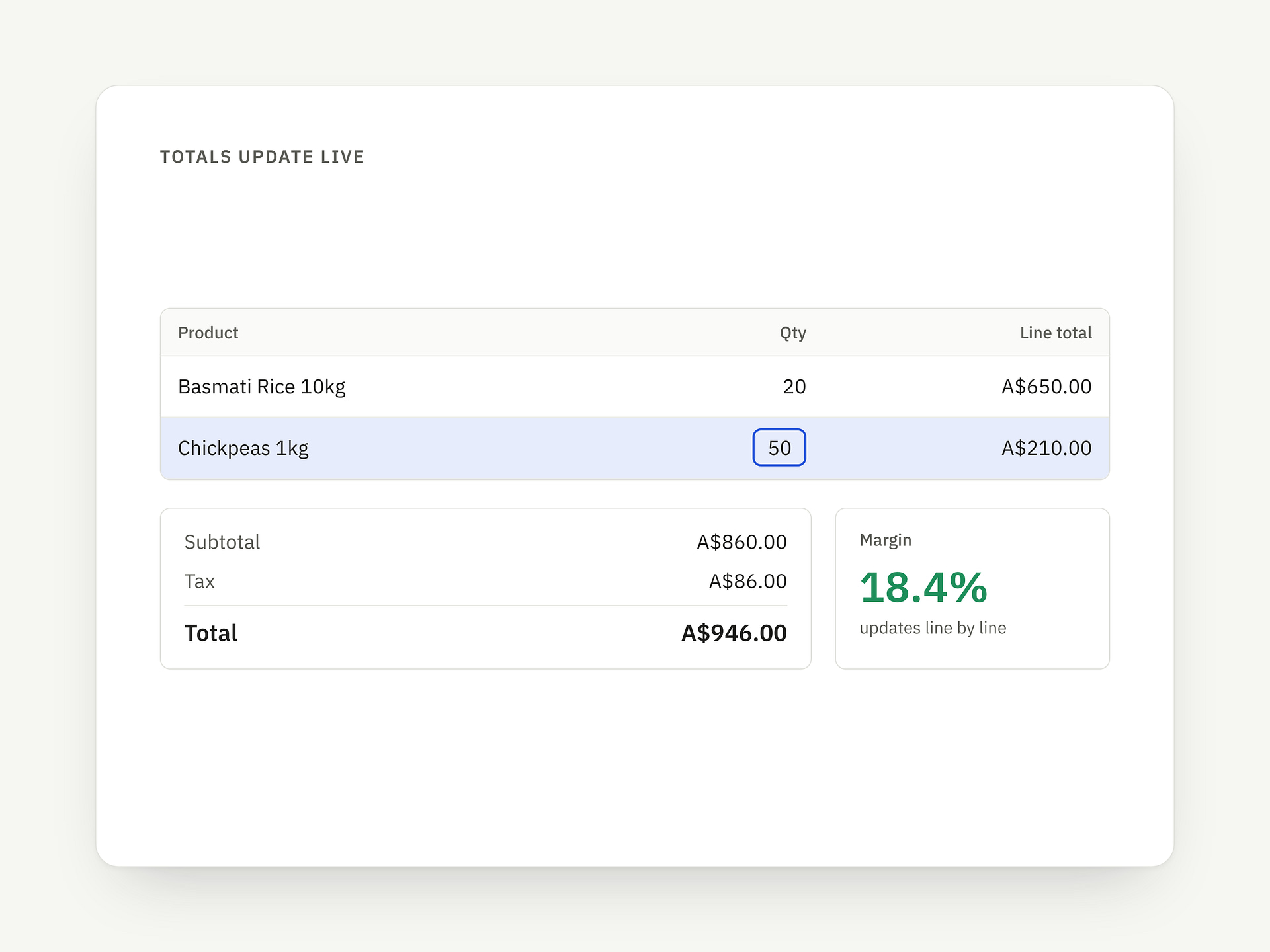Click the green 18.4% margin value

point(923,588)
